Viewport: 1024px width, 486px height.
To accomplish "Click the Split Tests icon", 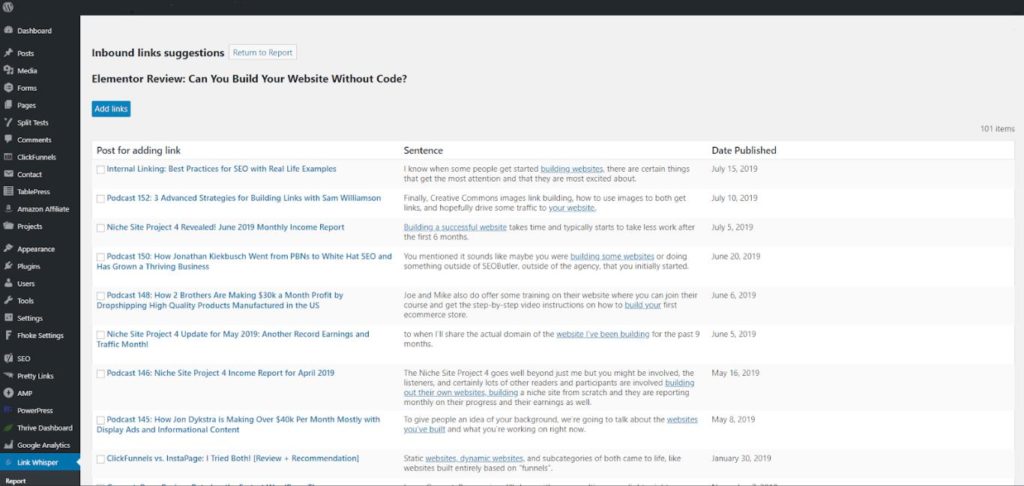I will (x=8, y=122).
